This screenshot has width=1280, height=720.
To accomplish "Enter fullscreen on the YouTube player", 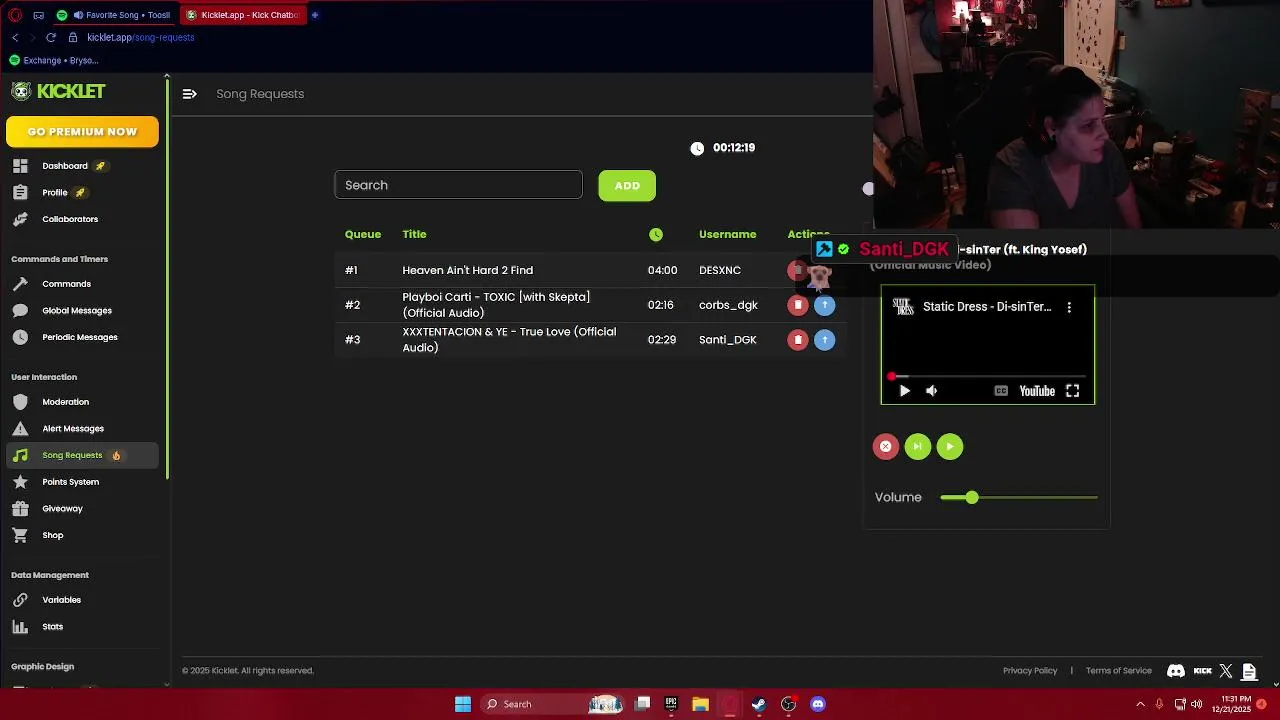I will point(1072,391).
